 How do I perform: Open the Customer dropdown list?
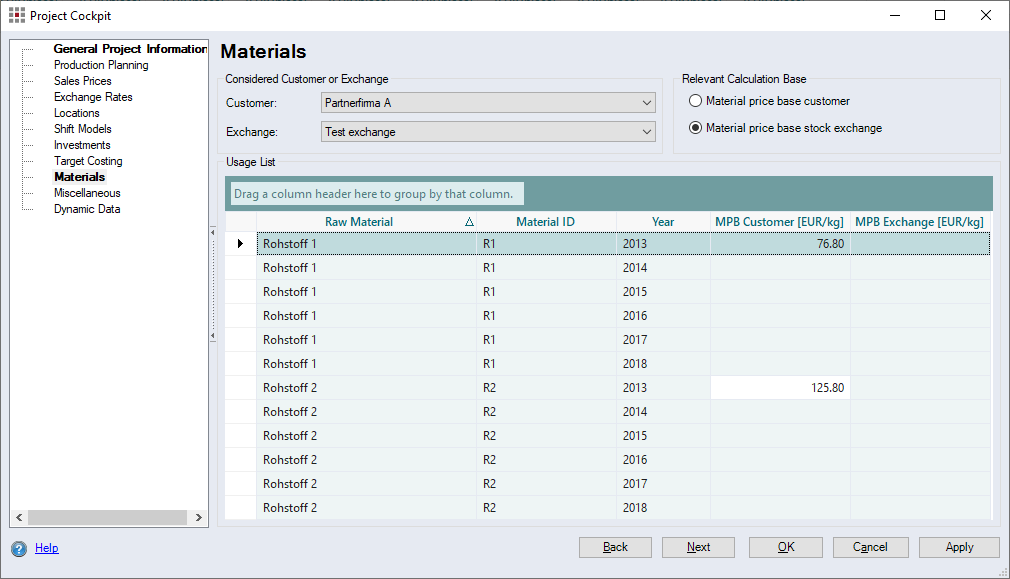[646, 103]
